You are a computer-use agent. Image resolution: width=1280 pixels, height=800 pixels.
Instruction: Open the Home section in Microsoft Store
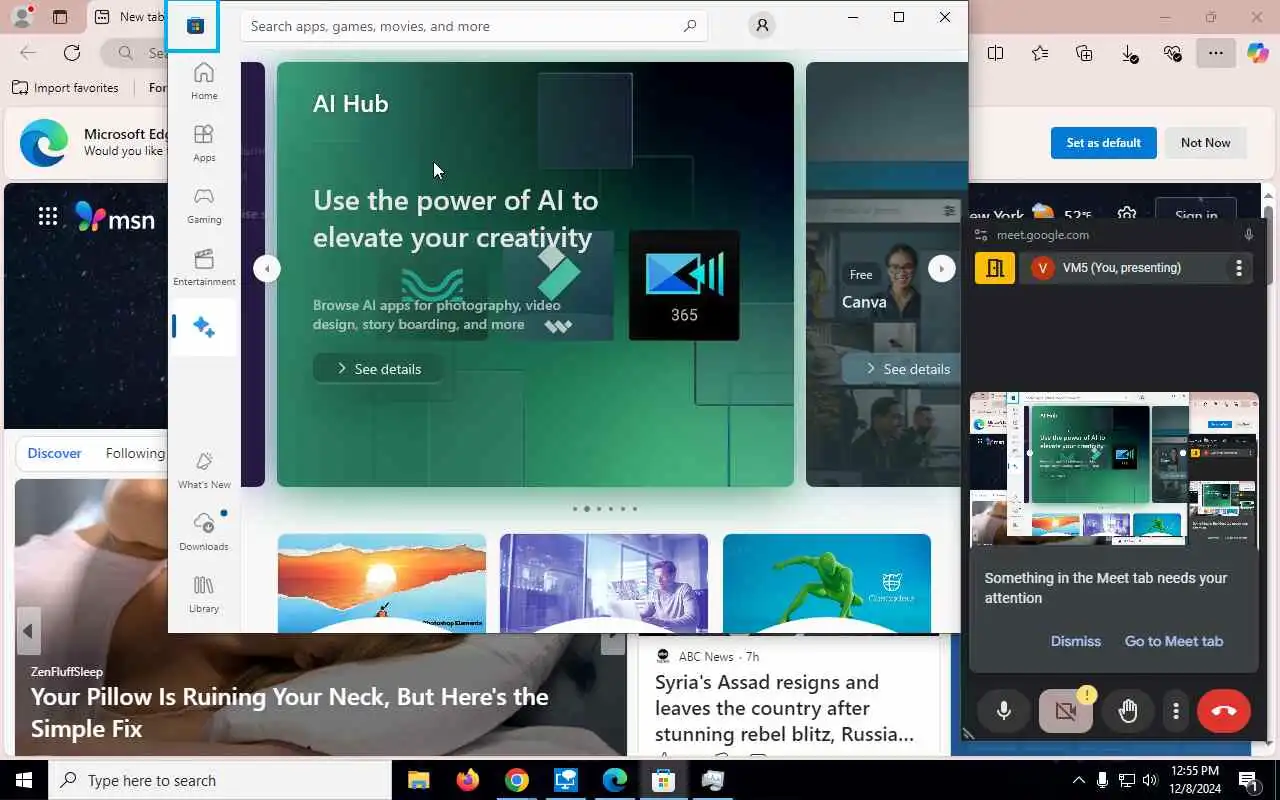(204, 80)
